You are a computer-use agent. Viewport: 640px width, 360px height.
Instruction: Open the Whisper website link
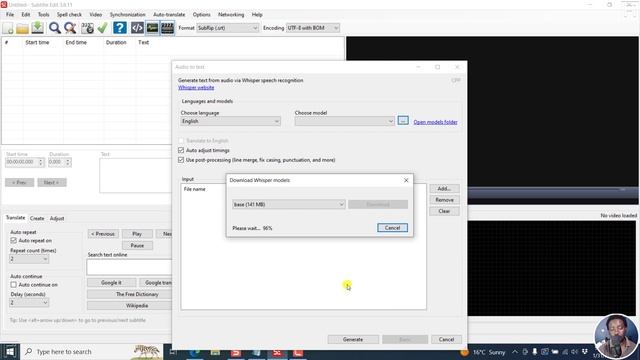click(x=196, y=88)
